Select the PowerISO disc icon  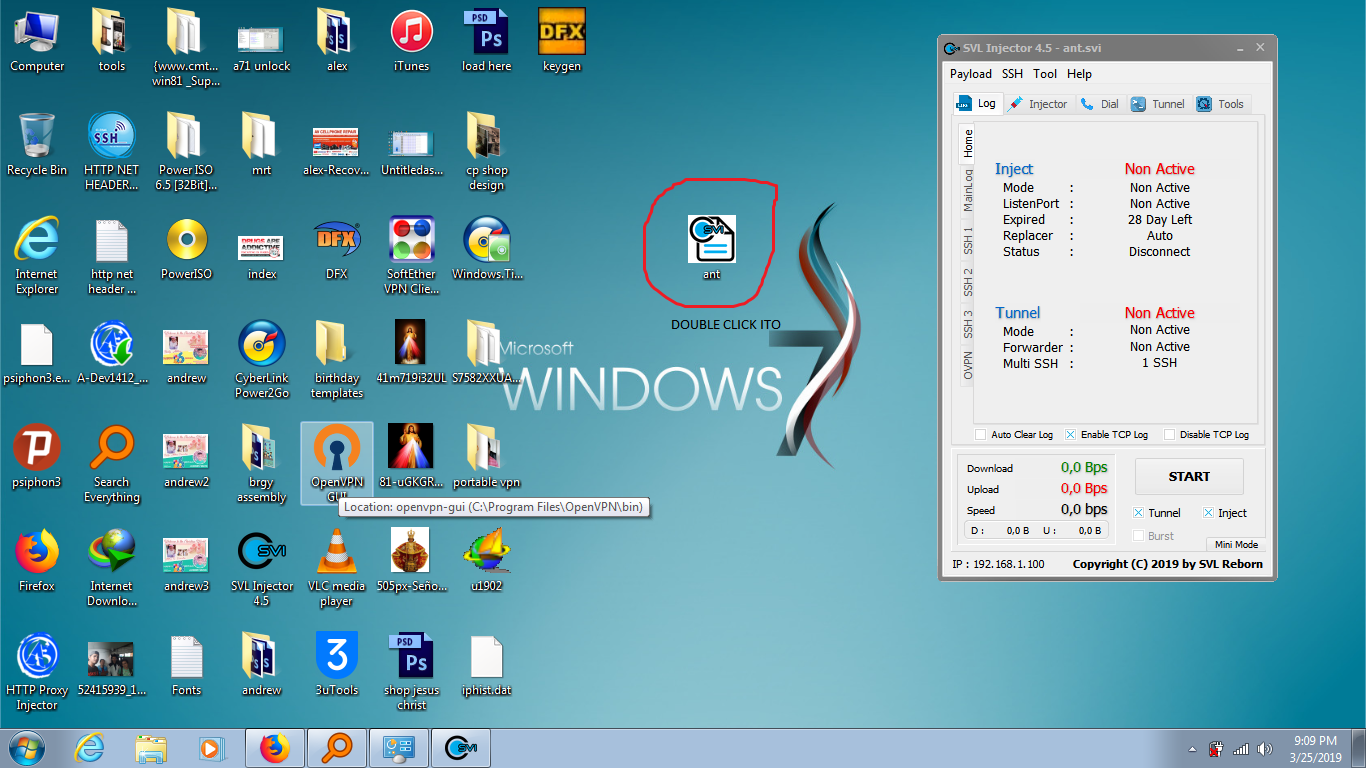[187, 239]
